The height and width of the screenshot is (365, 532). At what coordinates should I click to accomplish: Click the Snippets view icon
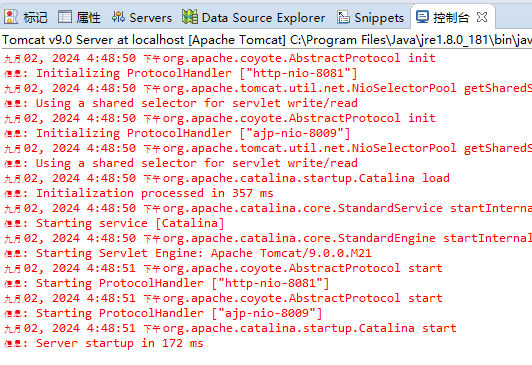[343, 17]
